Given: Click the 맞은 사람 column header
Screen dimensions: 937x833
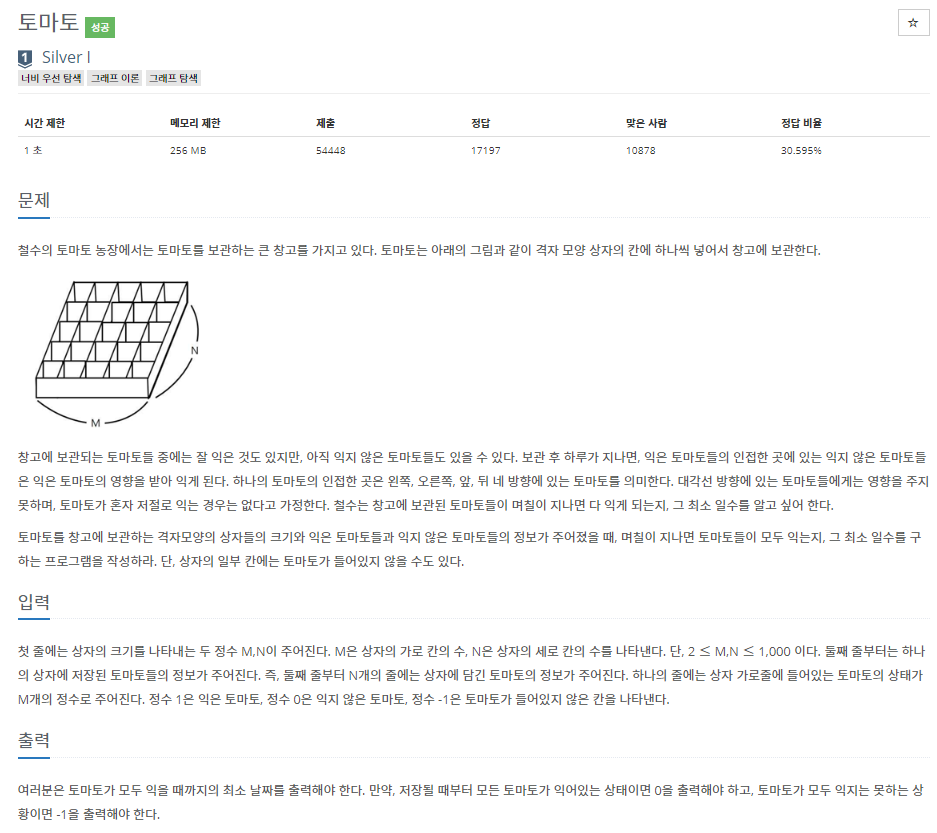Looking at the screenshot, I should [646, 123].
